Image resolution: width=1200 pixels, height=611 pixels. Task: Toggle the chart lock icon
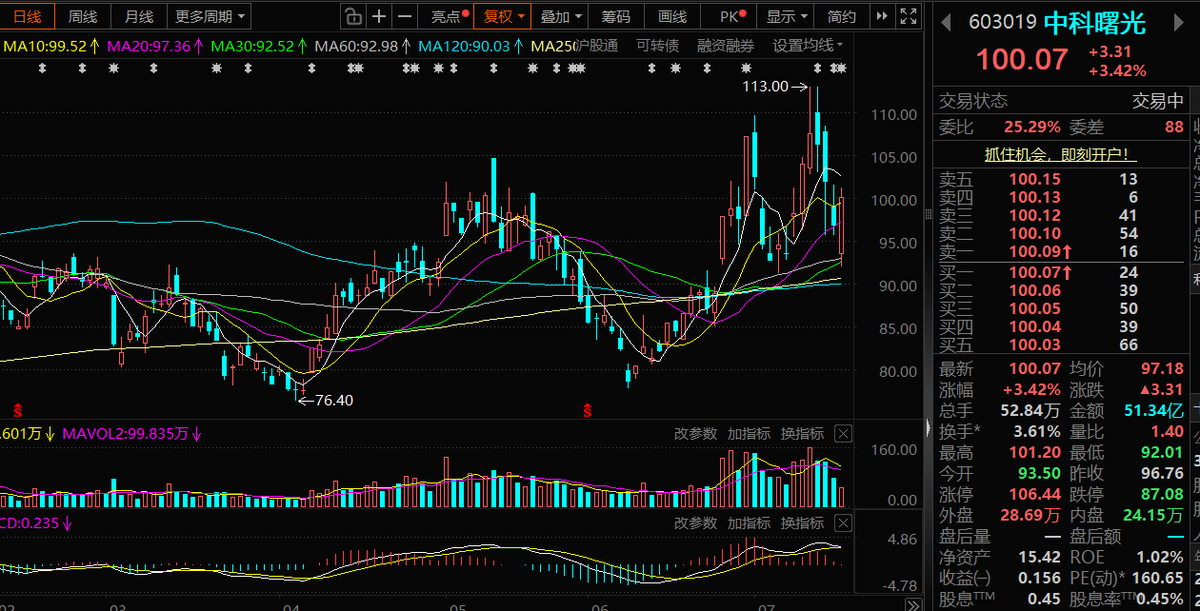tap(352, 16)
